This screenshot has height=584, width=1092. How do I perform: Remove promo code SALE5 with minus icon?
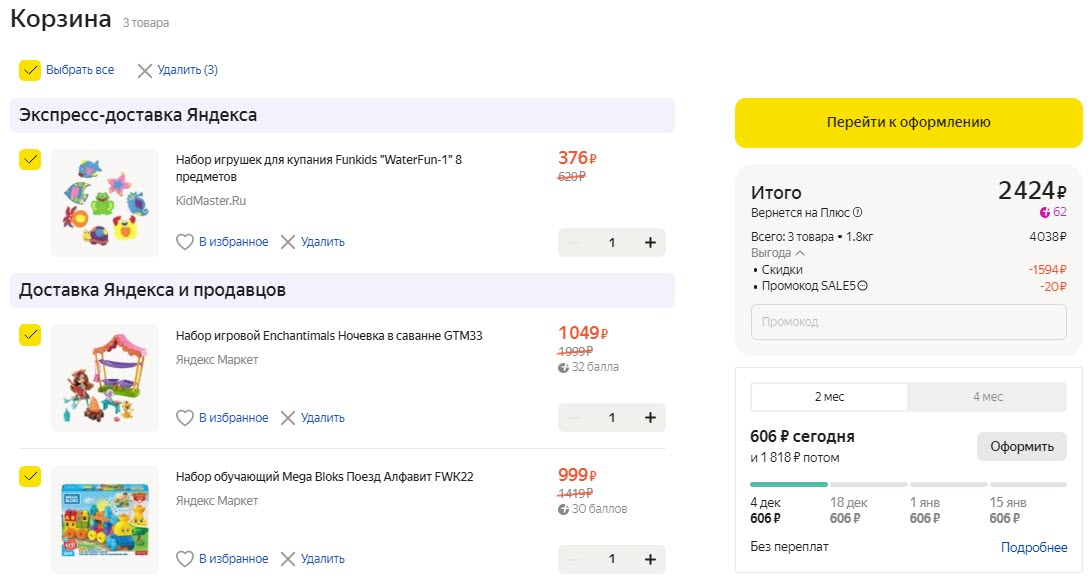(863, 286)
